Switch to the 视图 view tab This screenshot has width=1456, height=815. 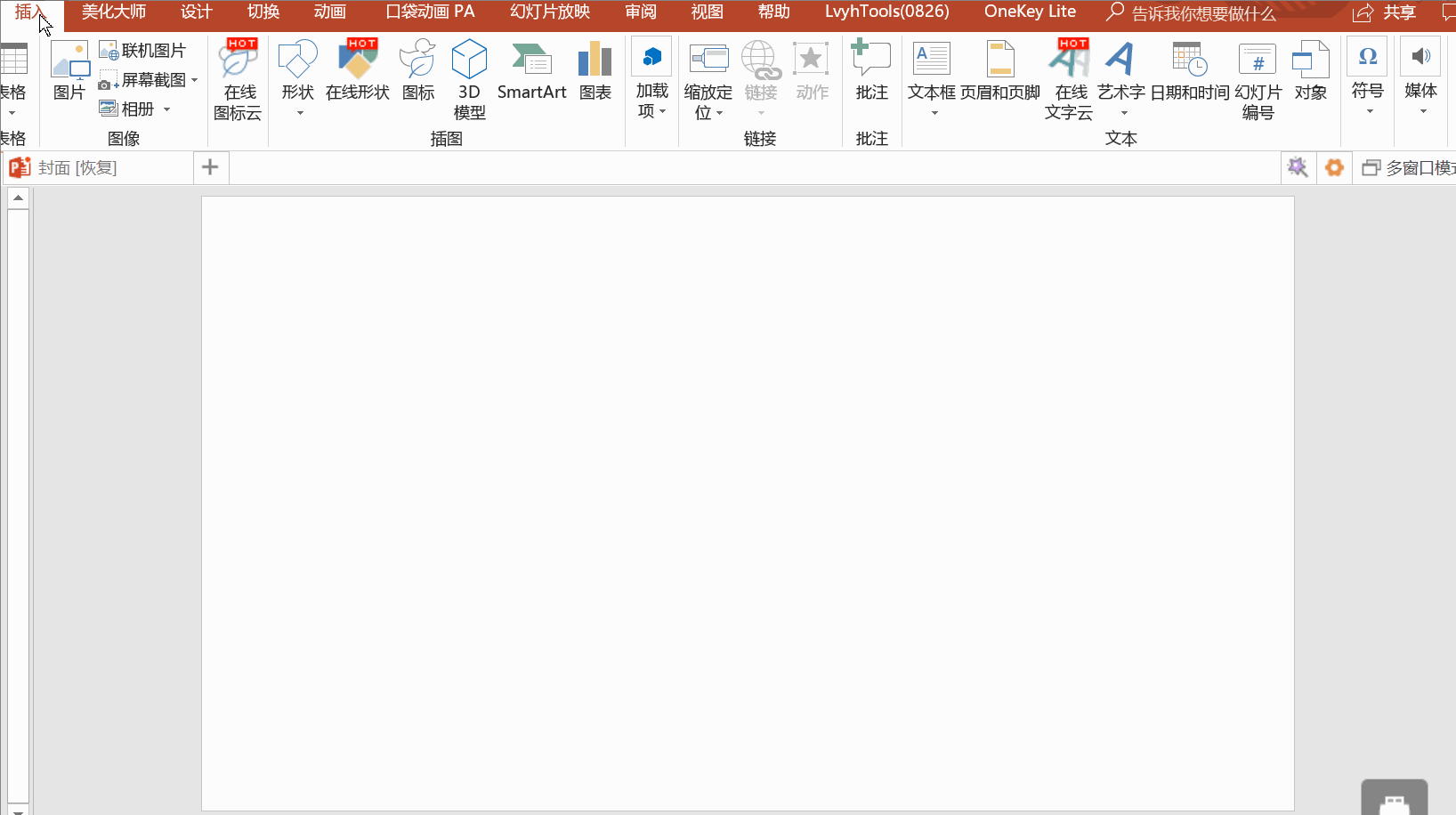coord(708,12)
